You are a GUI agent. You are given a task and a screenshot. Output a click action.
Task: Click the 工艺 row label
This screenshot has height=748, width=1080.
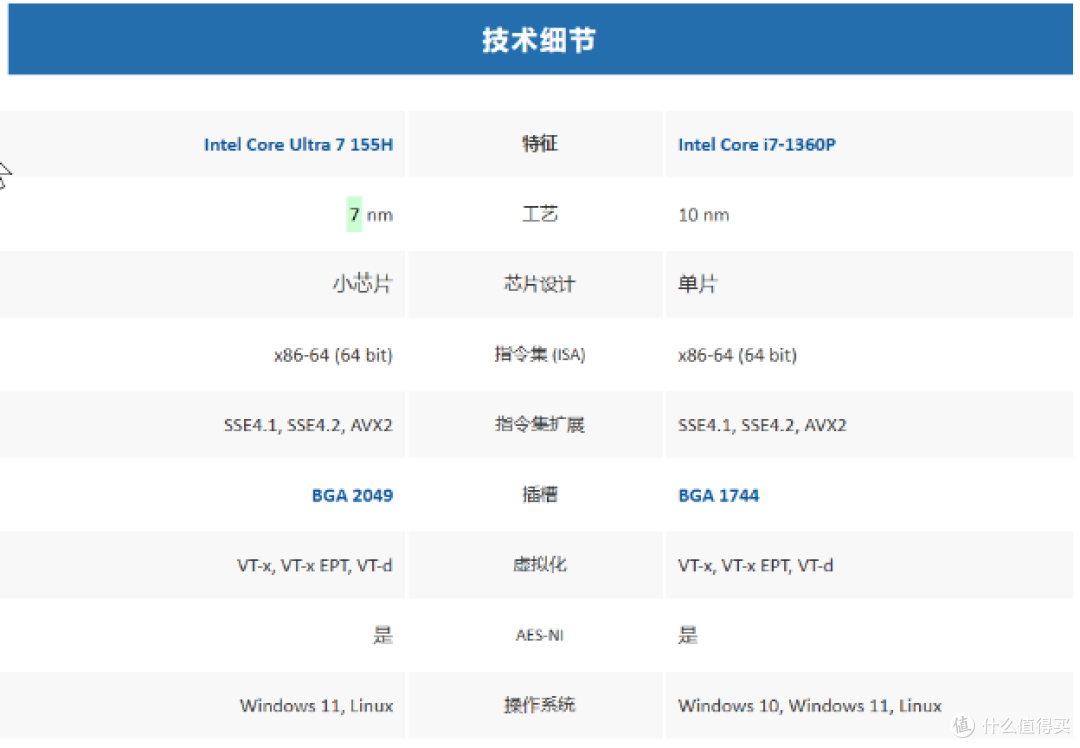coord(539,214)
